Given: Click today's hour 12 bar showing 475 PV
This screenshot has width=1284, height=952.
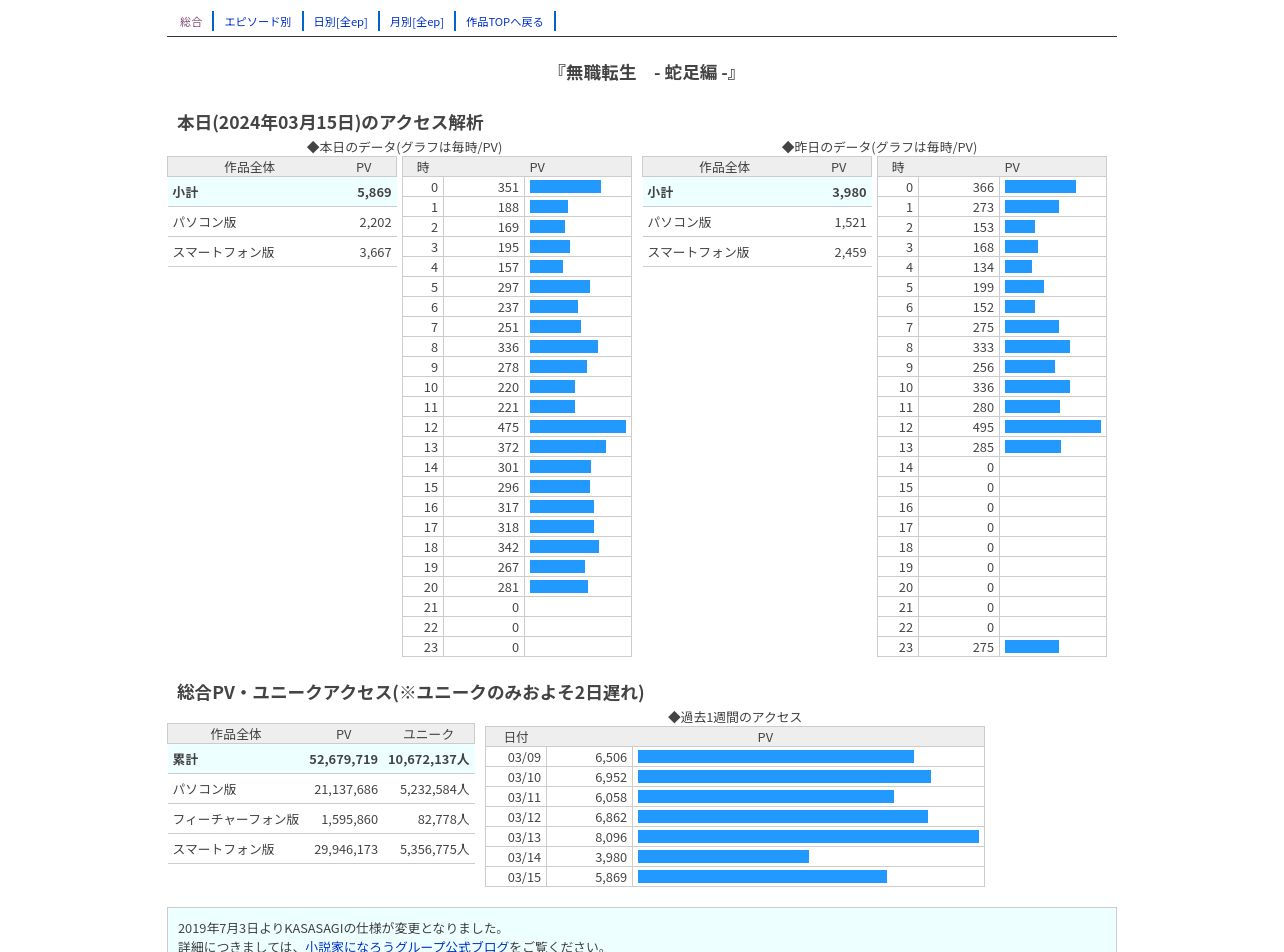Looking at the screenshot, I should 578,427.
